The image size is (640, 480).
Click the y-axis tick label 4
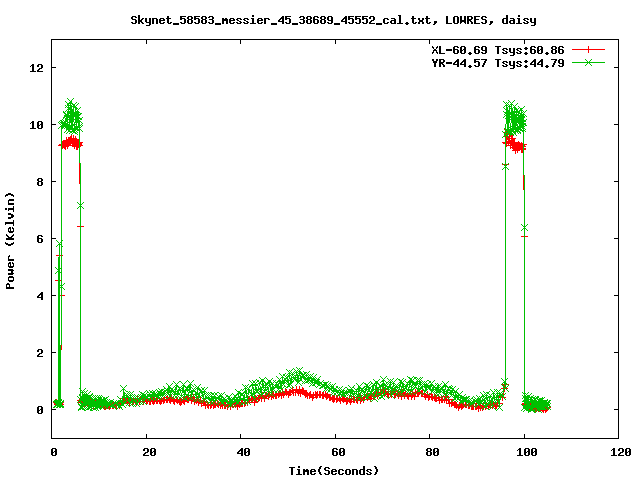40,296
